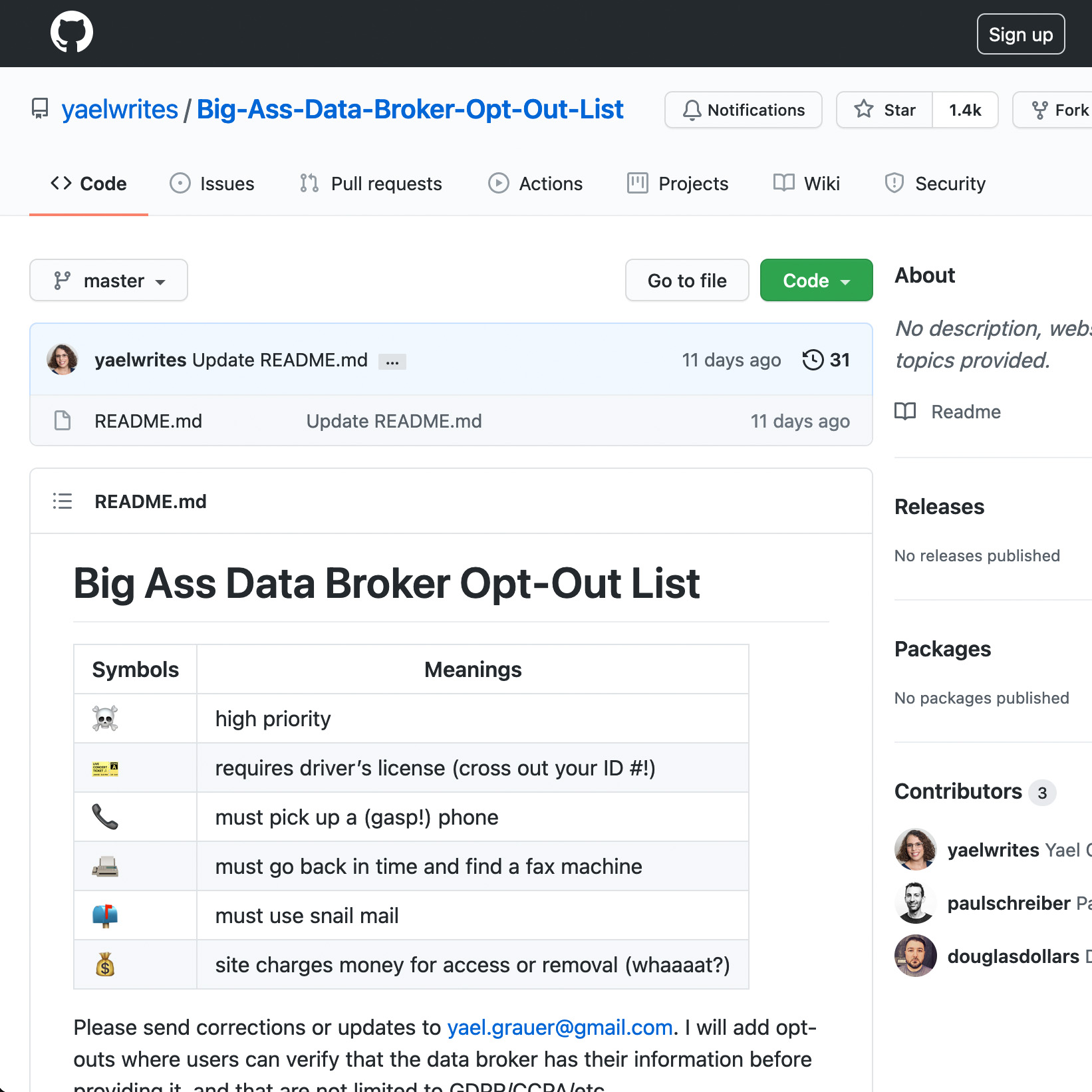Open the README.md file in list
The image size is (1092, 1092).
pos(148,421)
